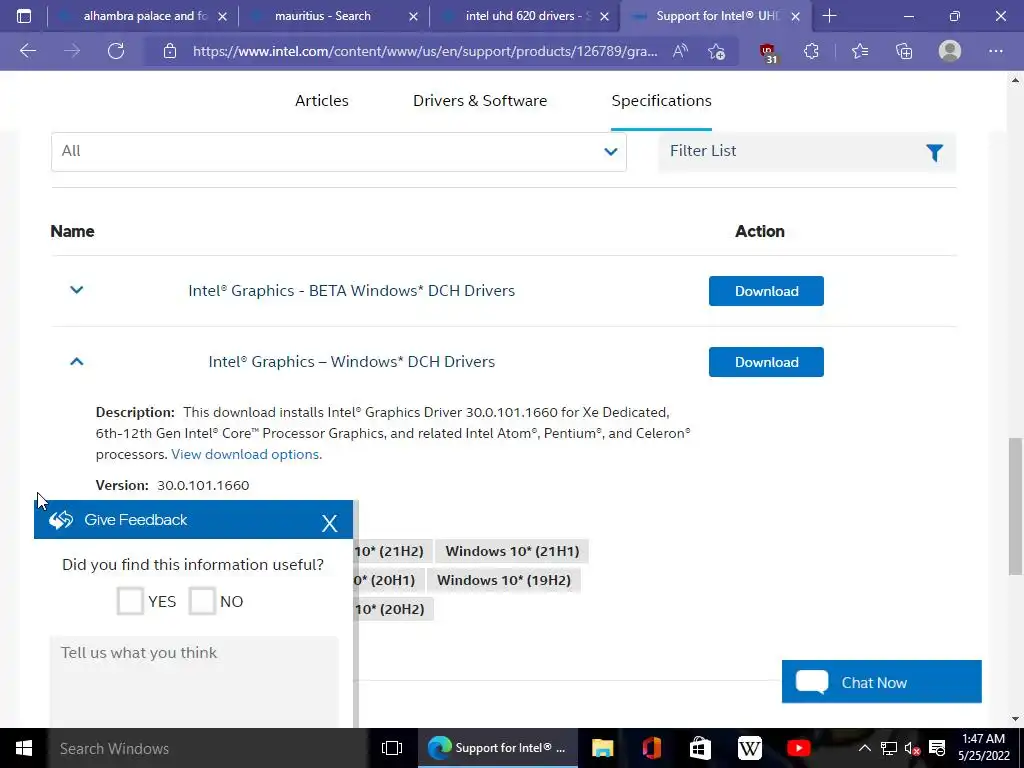Open the Support for Intel taskbar window
The height and width of the screenshot is (768, 1024).
(498, 748)
